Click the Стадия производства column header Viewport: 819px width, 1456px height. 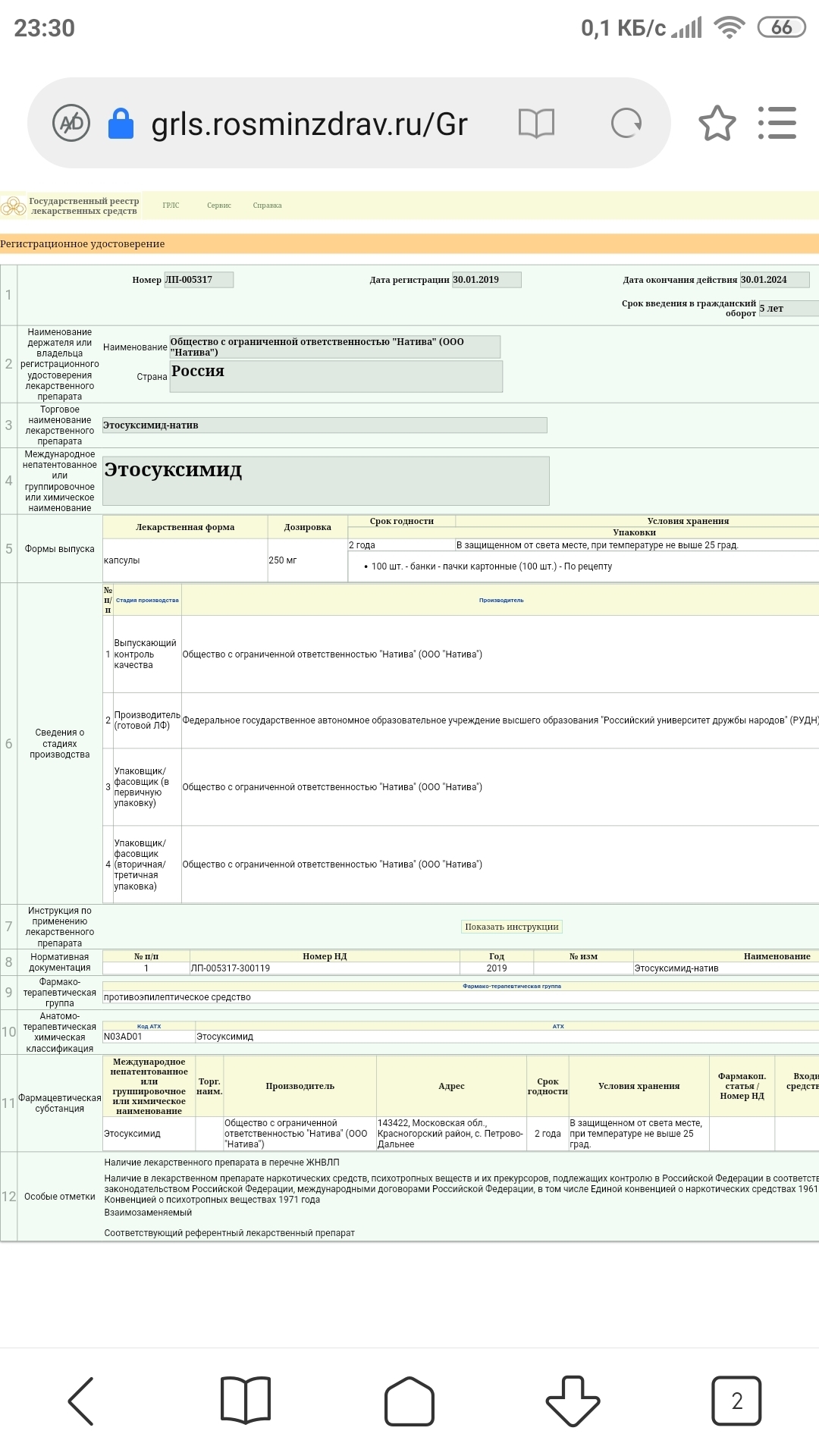click(147, 600)
